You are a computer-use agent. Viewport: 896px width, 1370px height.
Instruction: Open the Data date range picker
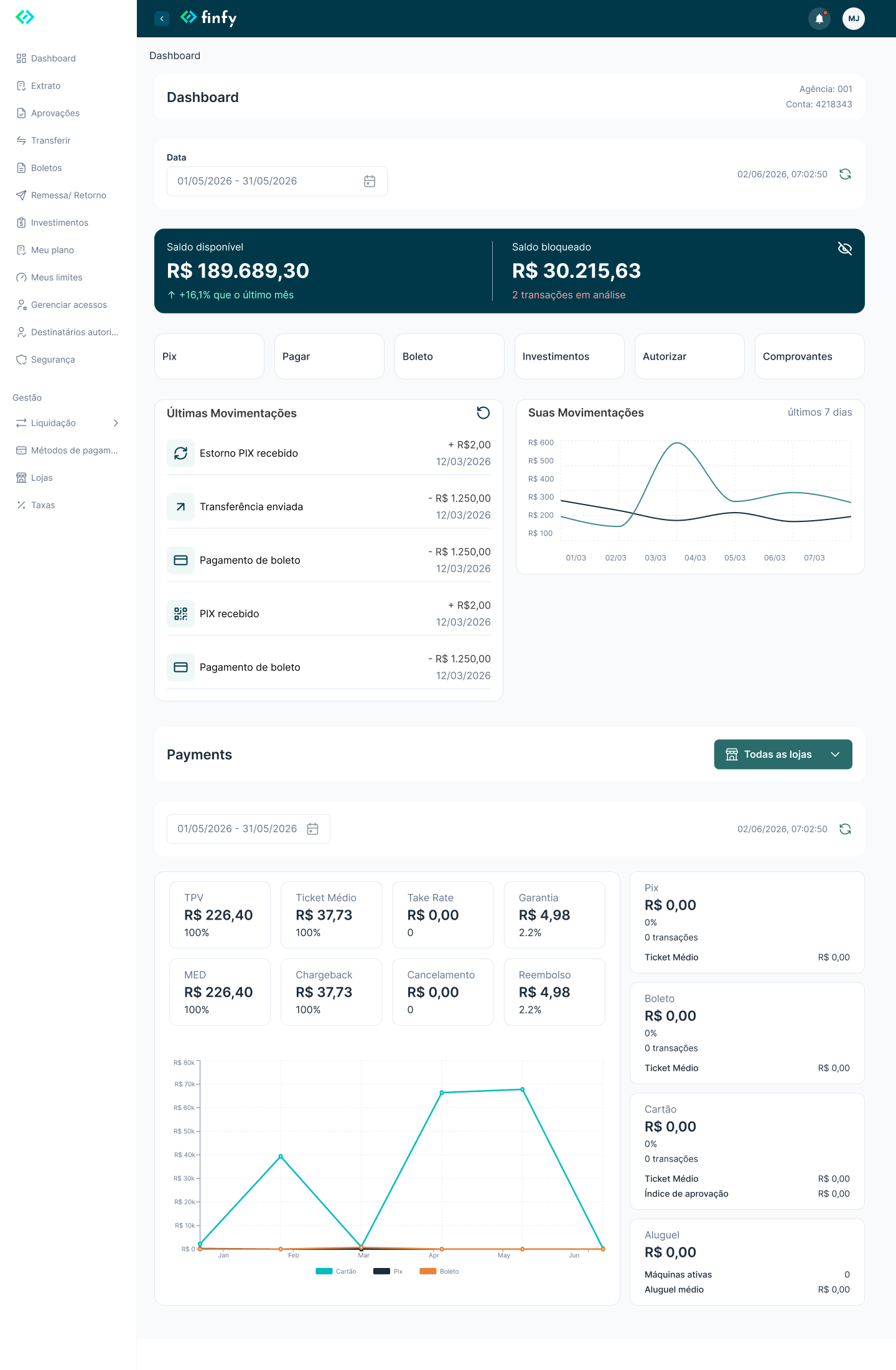coord(277,181)
